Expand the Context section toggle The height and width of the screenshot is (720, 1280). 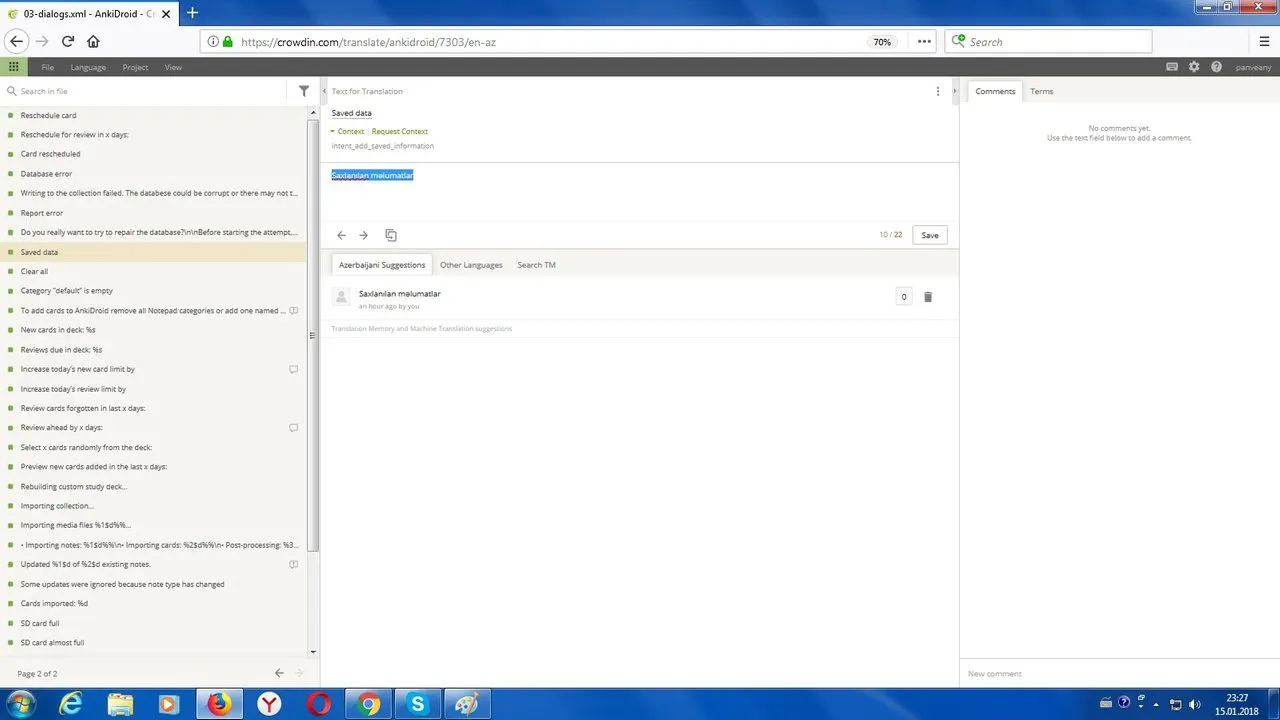[x=348, y=131]
